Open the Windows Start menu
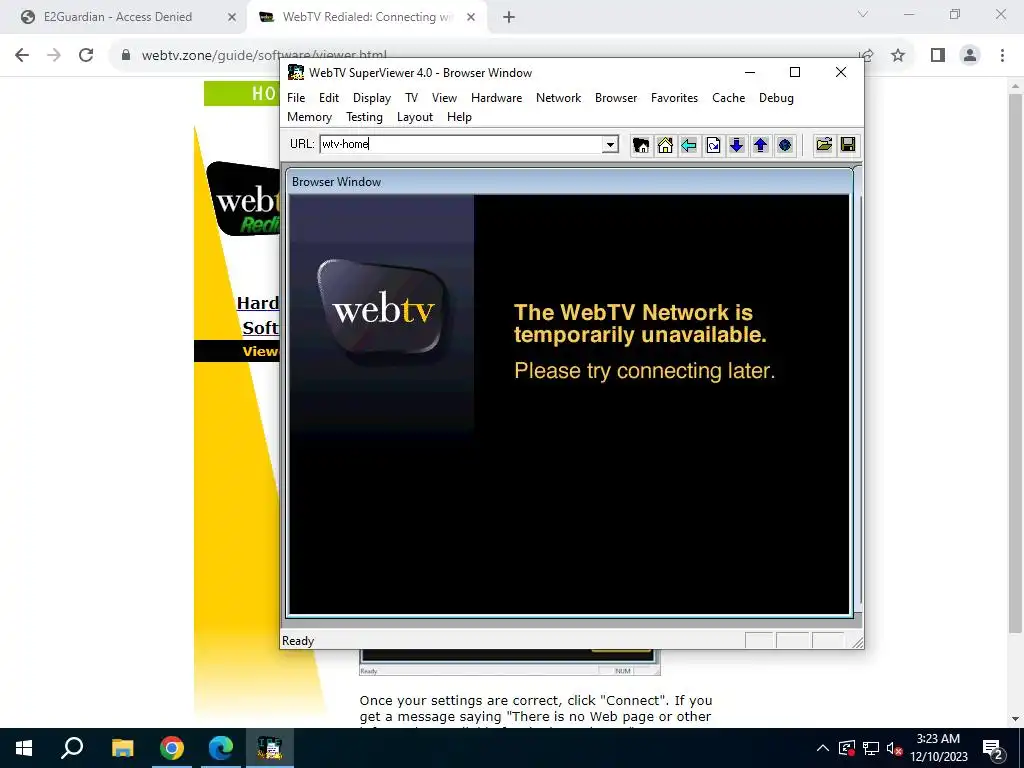1024x768 pixels. point(24,748)
